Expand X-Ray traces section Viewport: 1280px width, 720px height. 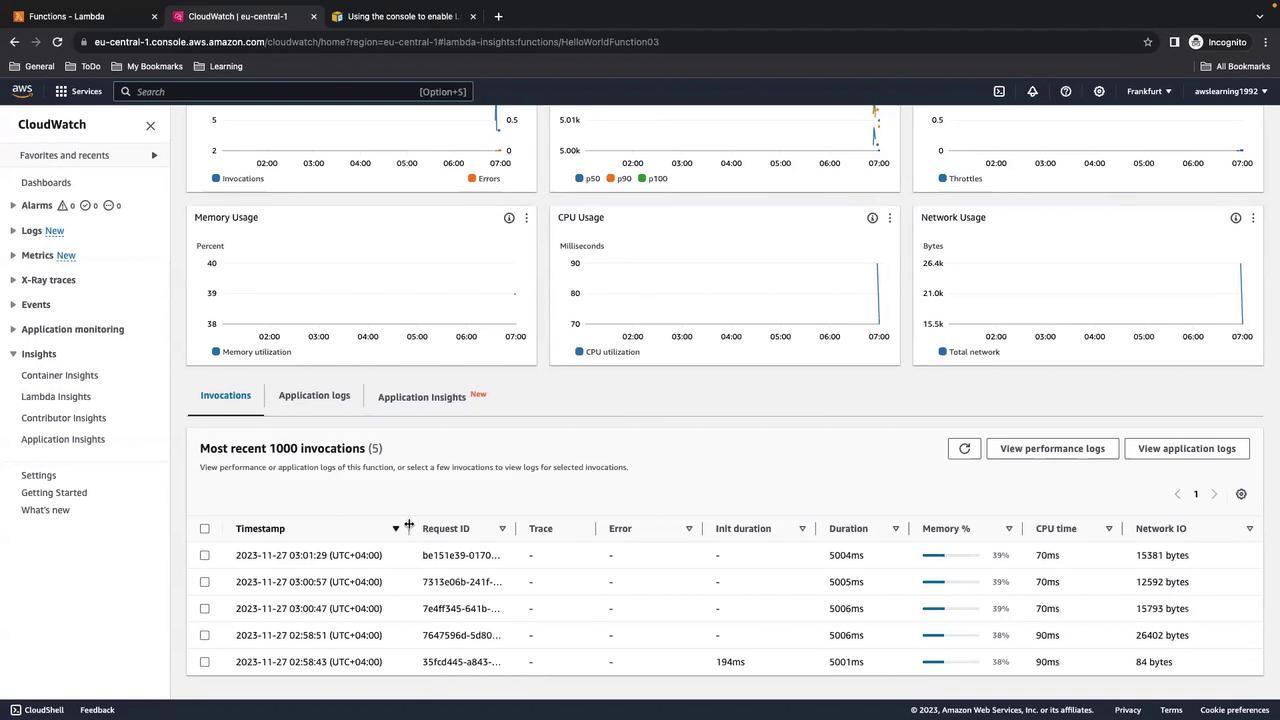click(13, 280)
